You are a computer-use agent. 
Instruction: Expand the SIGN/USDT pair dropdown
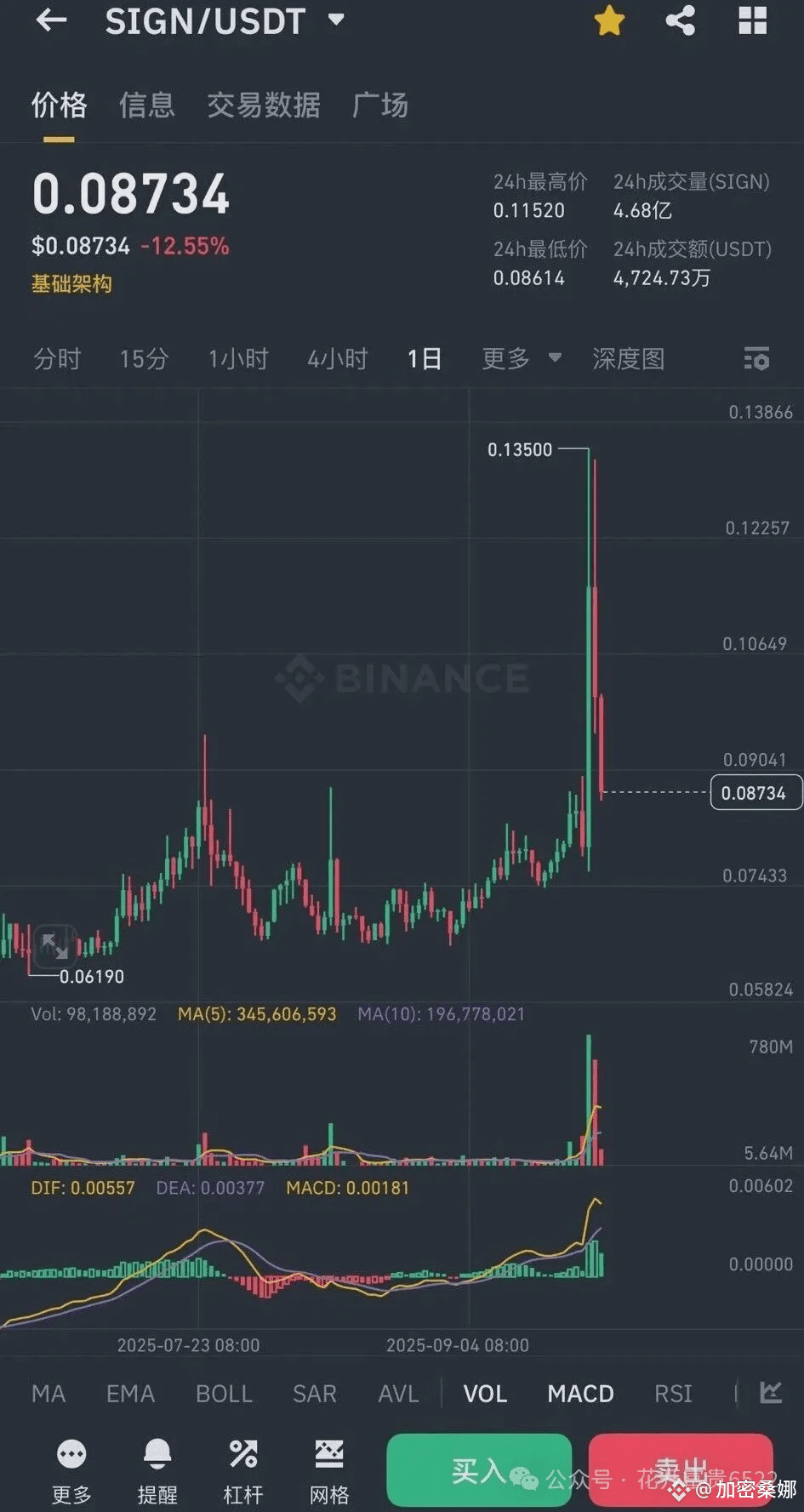coord(336,19)
